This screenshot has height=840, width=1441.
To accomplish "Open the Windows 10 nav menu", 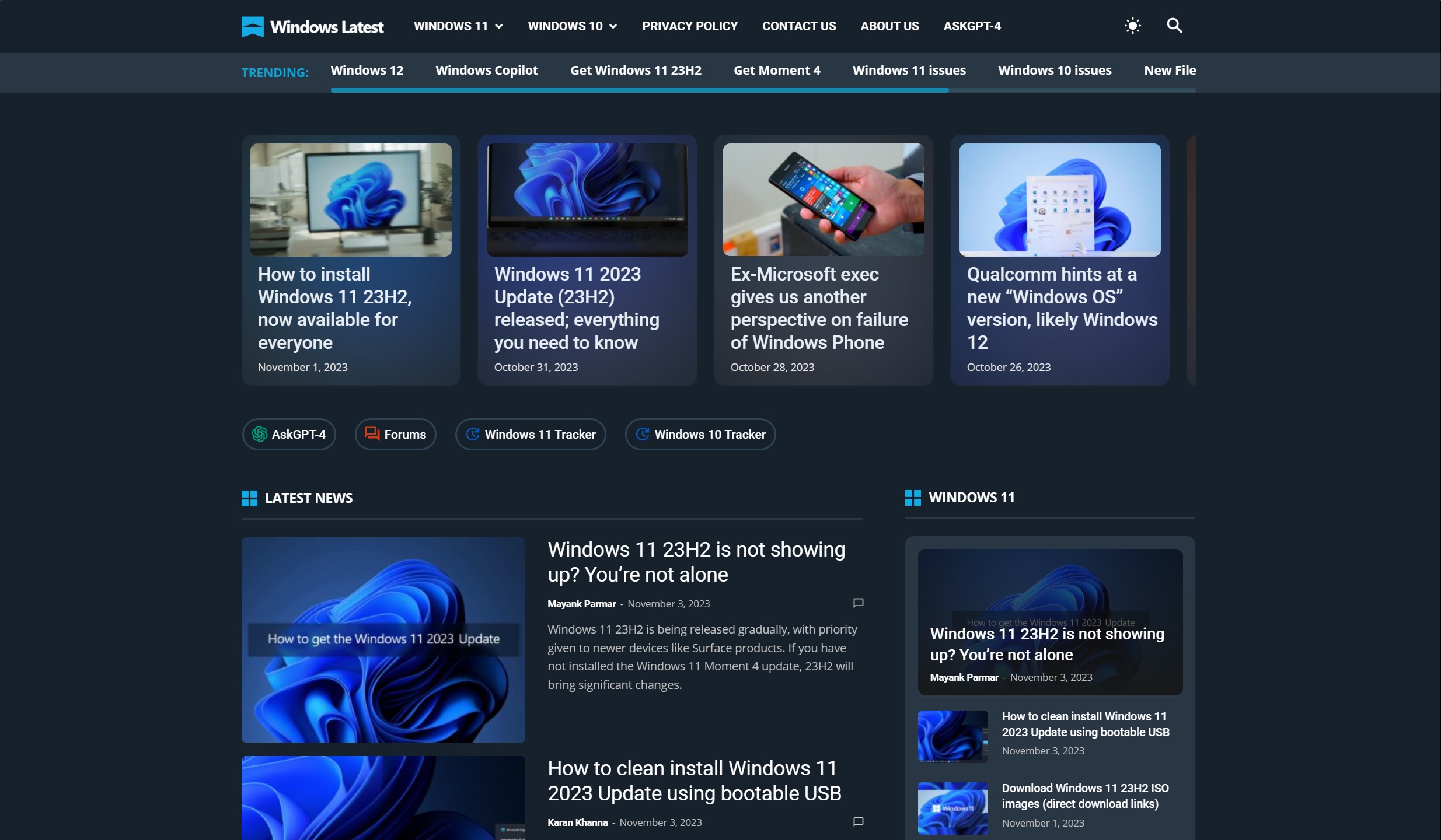I will point(565,26).
